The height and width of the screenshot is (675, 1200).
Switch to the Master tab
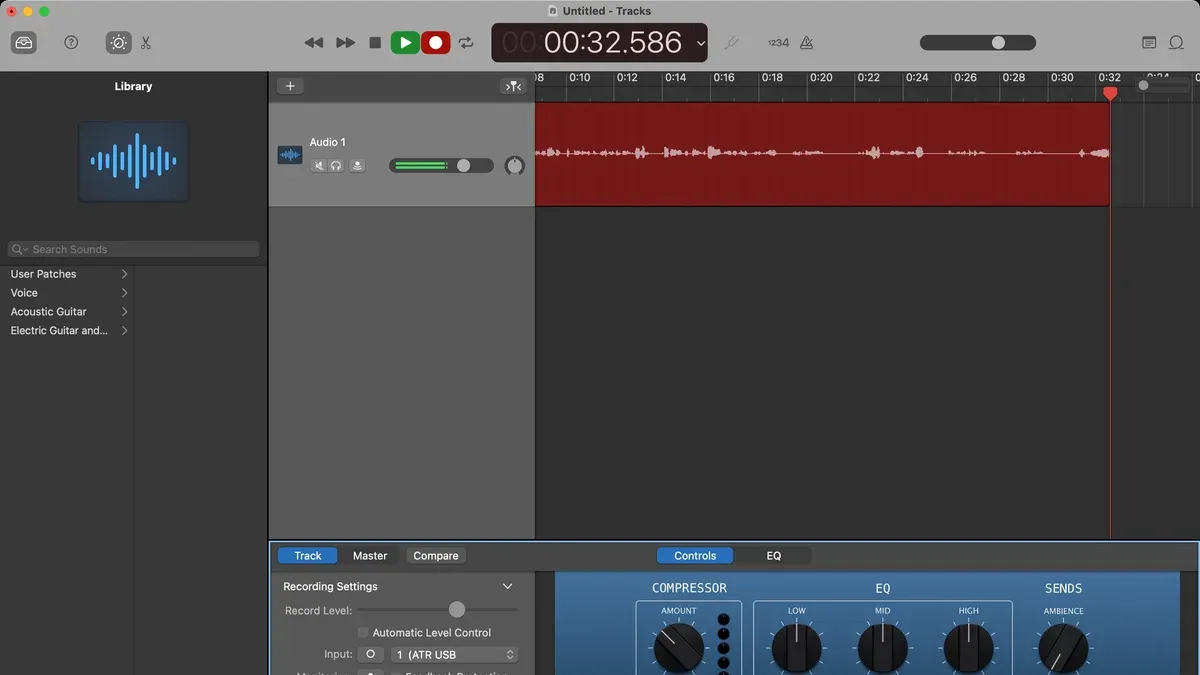[x=370, y=556]
